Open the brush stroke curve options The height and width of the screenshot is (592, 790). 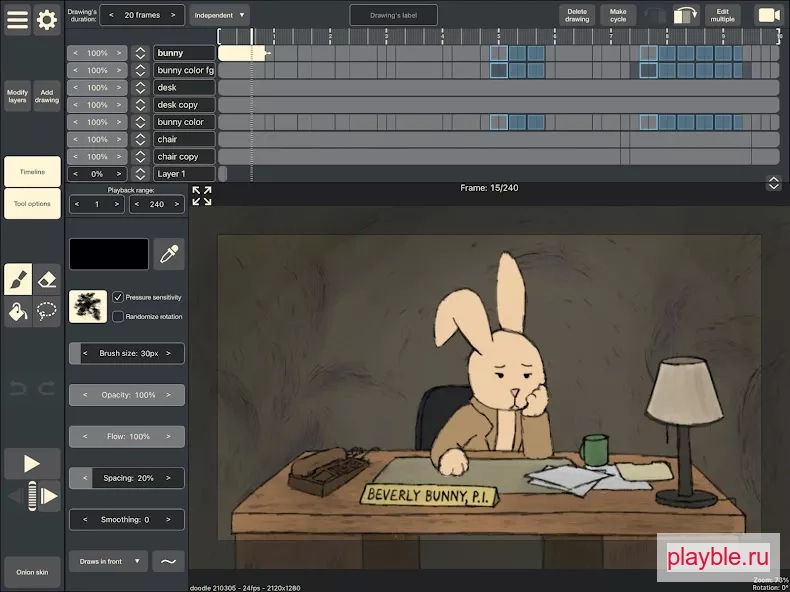point(168,561)
